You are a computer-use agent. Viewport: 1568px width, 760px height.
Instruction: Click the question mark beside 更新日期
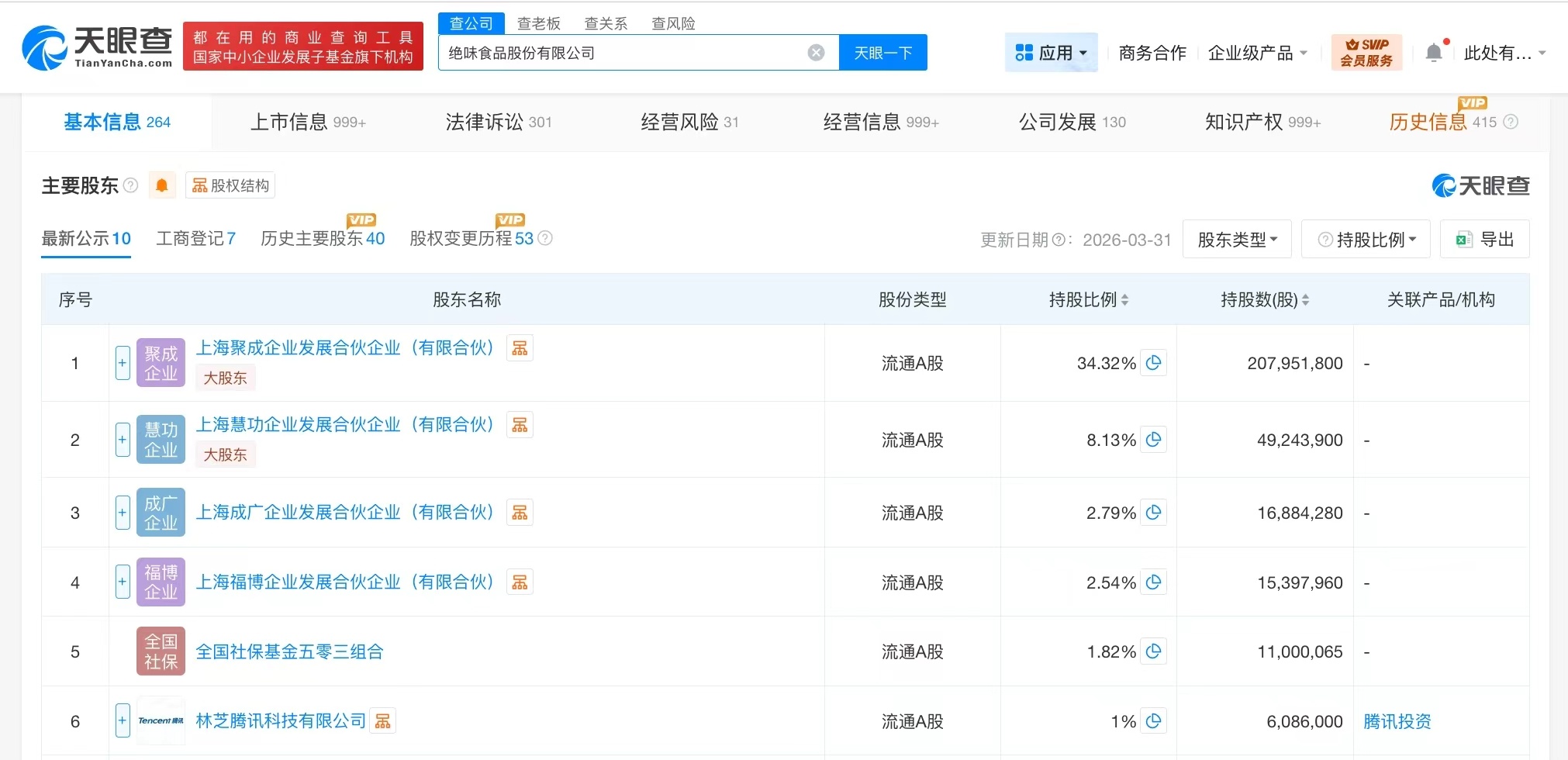(1061, 240)
